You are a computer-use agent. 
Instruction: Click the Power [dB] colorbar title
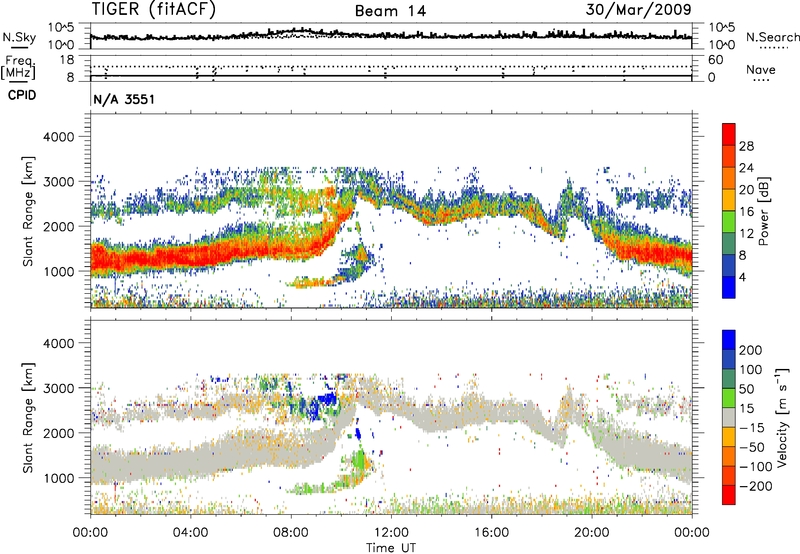[764, 211]
